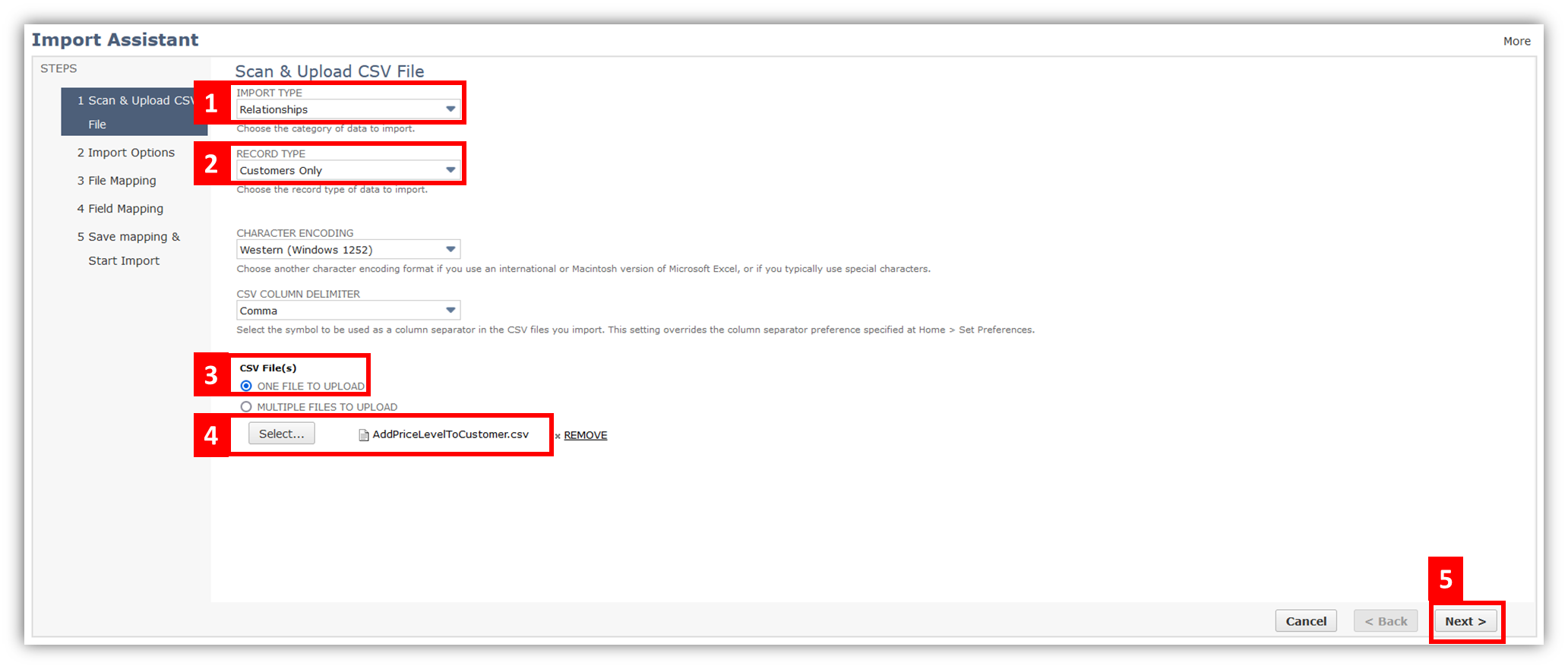The image size is (1568, 669).
Task: Open the Comma delimiter dropdown
Action: 348,310
